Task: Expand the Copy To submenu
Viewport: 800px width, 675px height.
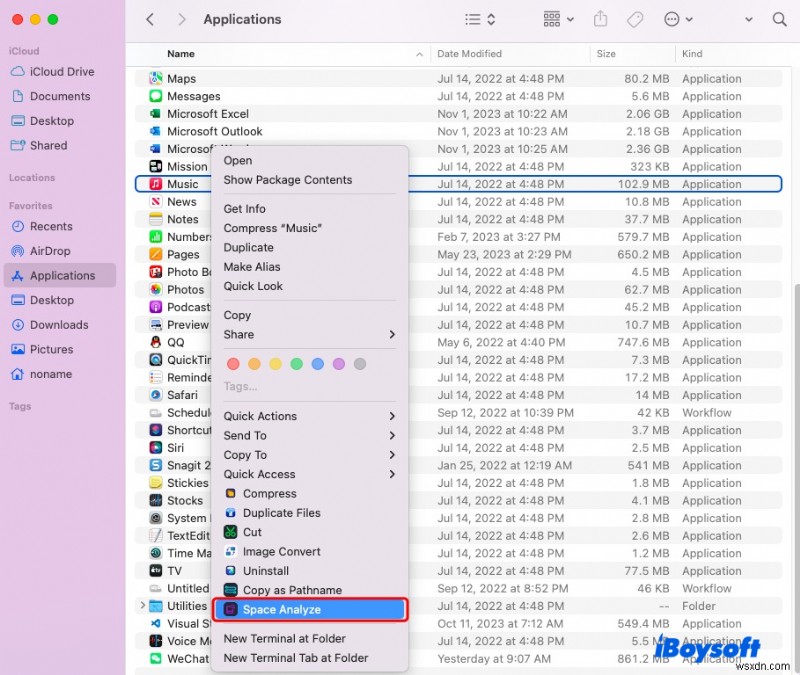Action: click(309, 455)
